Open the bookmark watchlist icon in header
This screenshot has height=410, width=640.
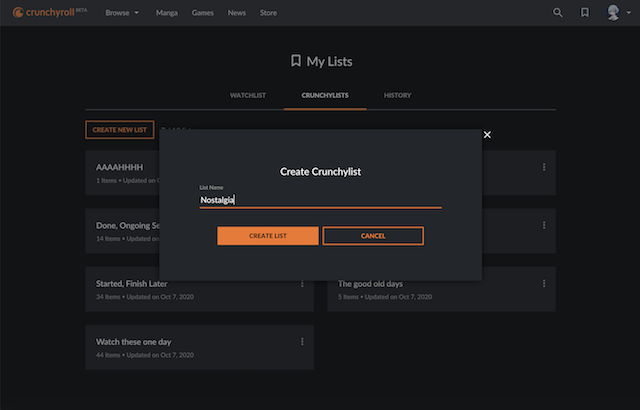[x=584, y=13]
